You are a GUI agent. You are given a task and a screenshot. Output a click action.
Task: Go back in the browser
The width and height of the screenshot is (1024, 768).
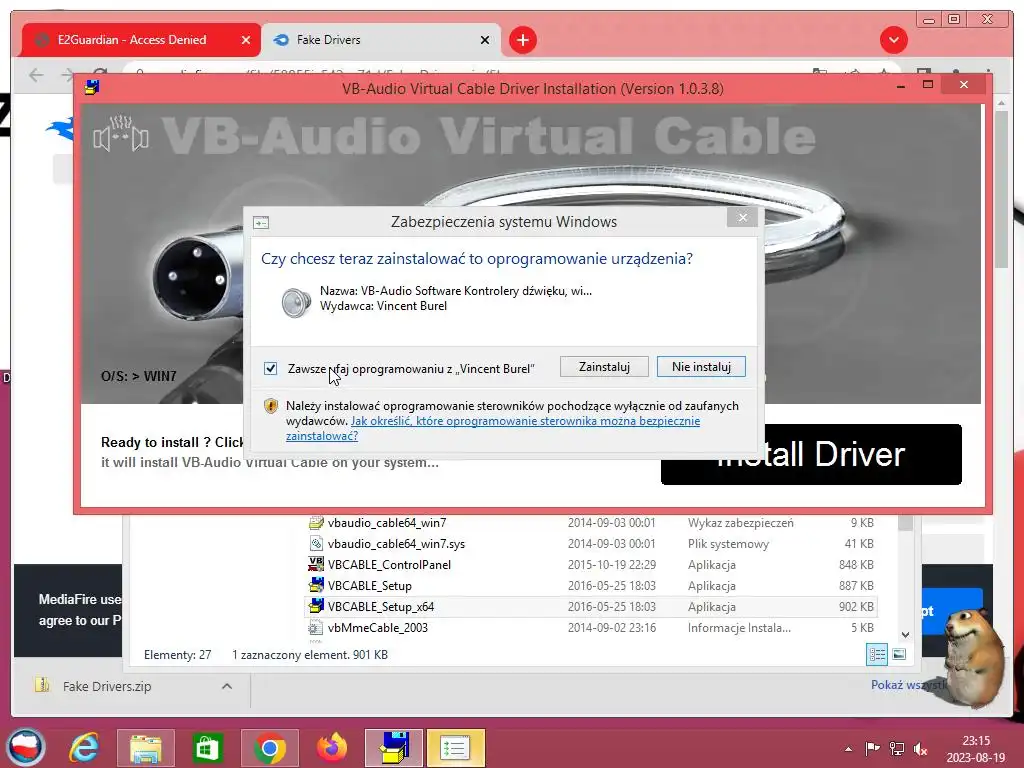pos(37,75)
